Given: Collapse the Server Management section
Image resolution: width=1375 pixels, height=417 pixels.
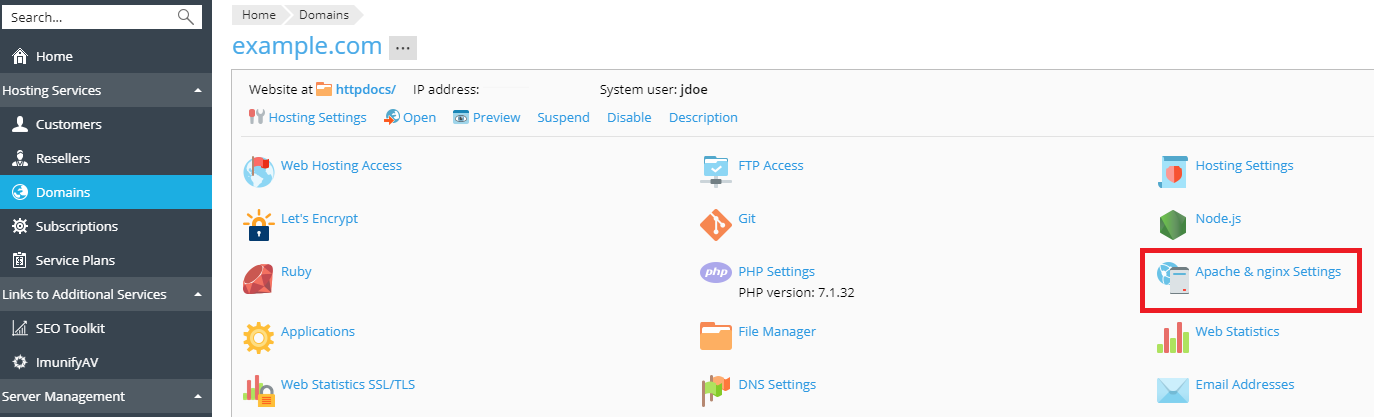Looking at the screenshot, I should (198, 397).
